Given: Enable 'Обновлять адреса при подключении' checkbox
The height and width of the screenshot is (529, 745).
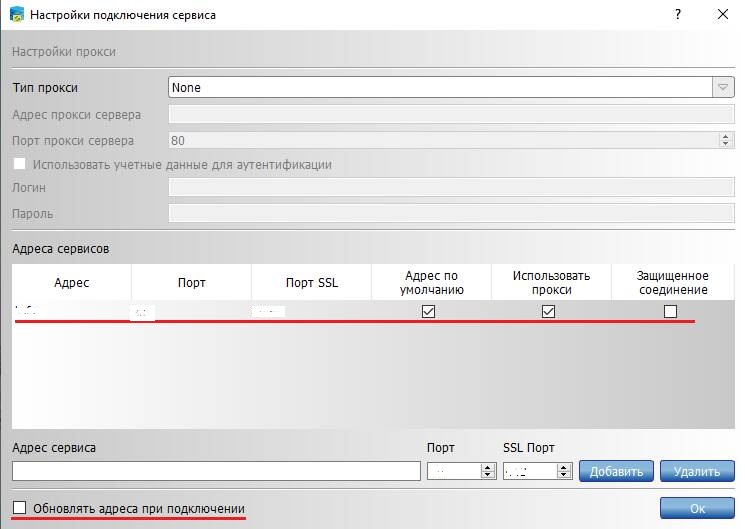Looking at the screenshot, I should (x=20, y=508).
